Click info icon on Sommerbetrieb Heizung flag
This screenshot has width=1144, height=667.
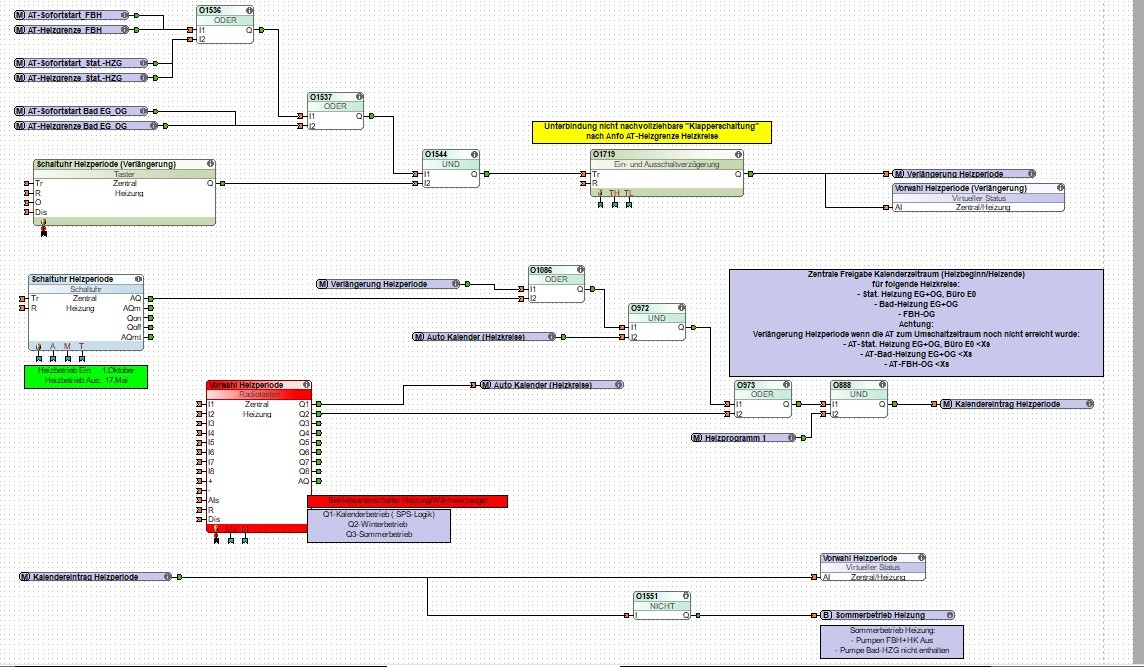(x=949, y=615)
